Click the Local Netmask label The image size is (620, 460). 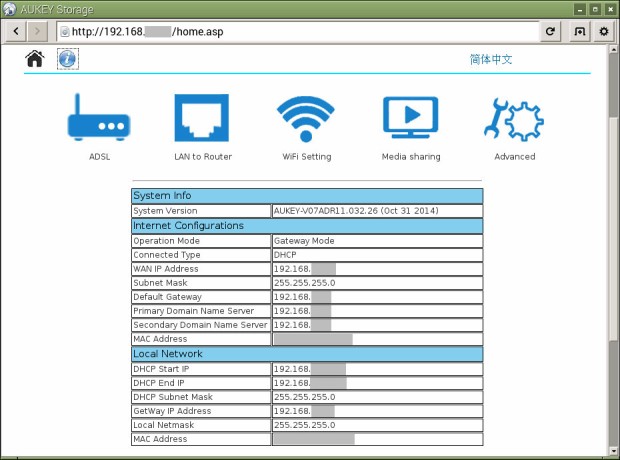164,425
